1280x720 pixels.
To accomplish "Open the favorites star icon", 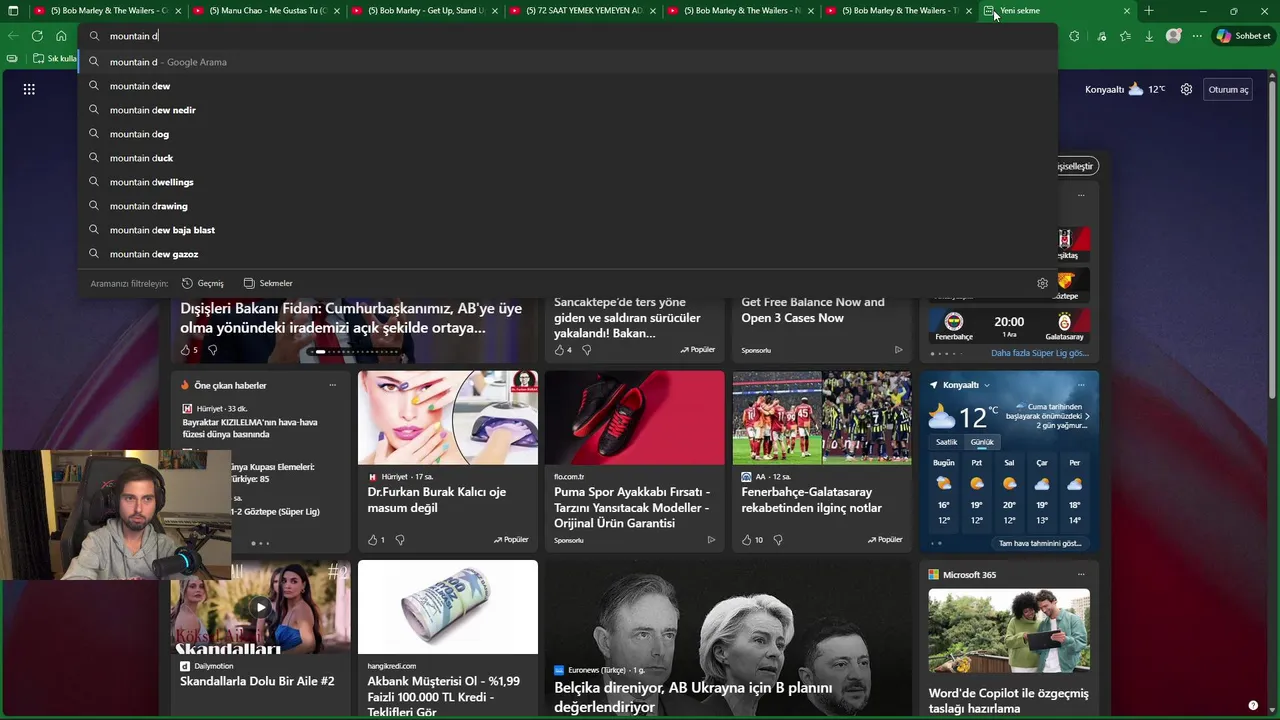I will coord(1125,36).
